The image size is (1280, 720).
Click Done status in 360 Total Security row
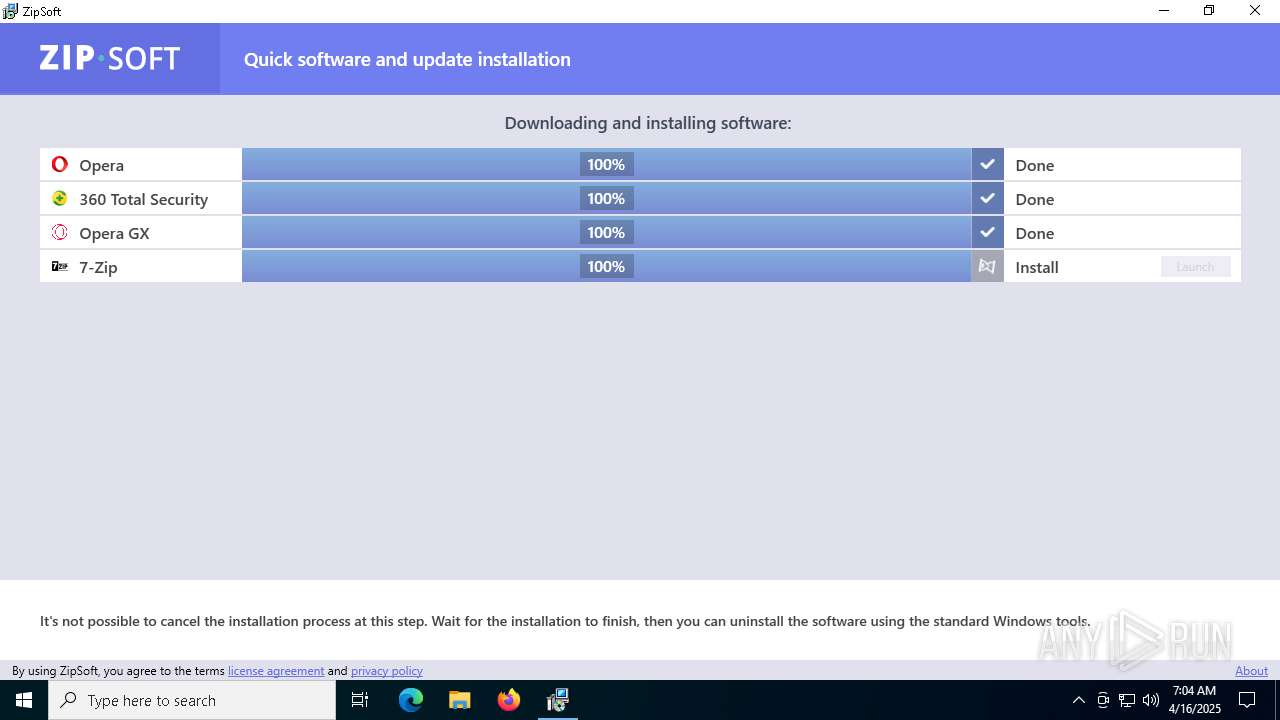click(x=1035, y=199)
